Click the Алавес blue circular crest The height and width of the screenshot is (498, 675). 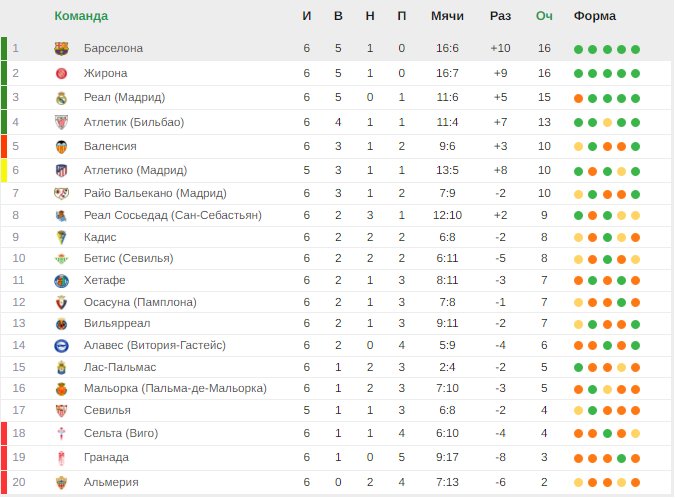[x=62, y=346]
